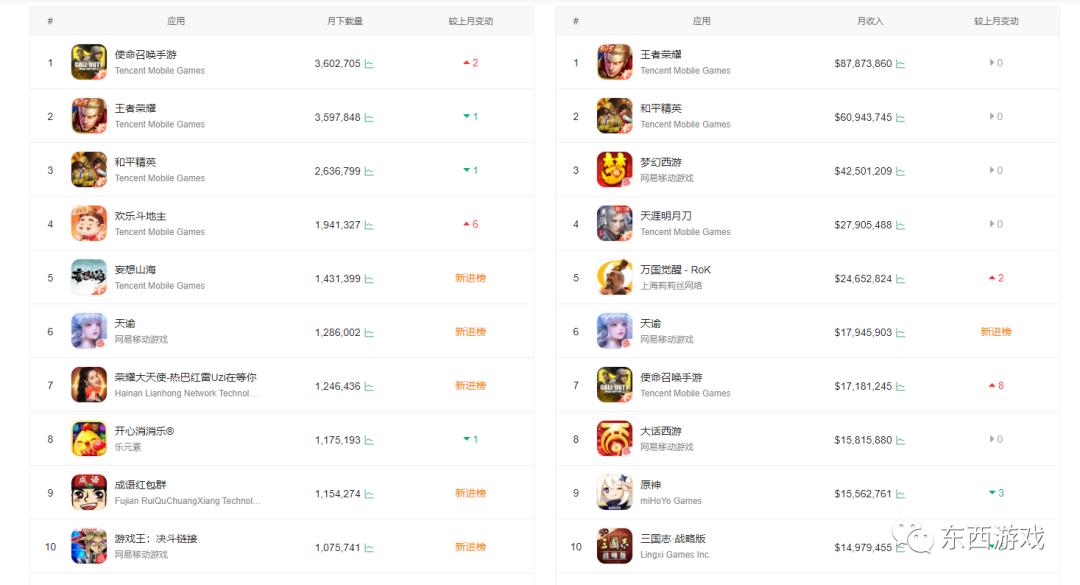Screen dimensions: 1080x585
Task: Click the 欢乐斗地主 app icon
Action: 89,223
